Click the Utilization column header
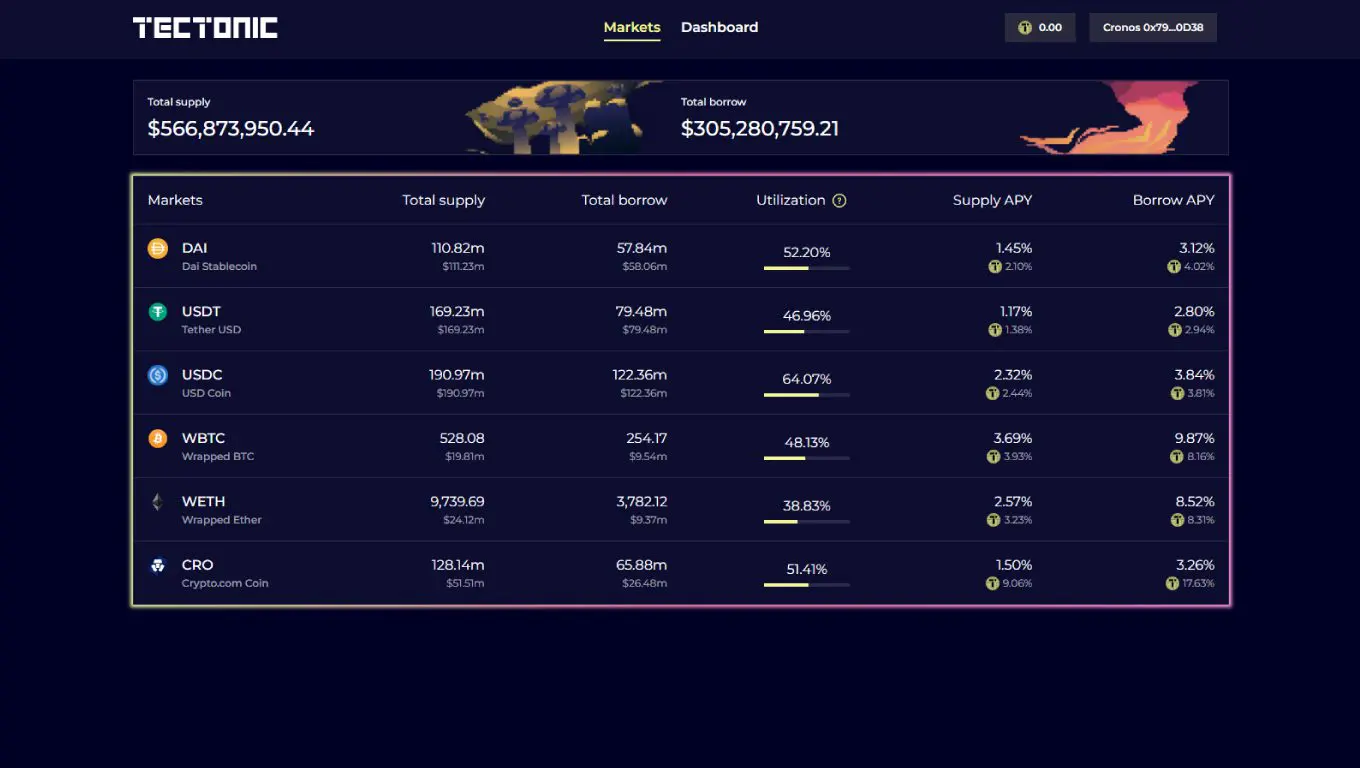The height and width of the screenshot is (768, 1360). pos(791,200)
